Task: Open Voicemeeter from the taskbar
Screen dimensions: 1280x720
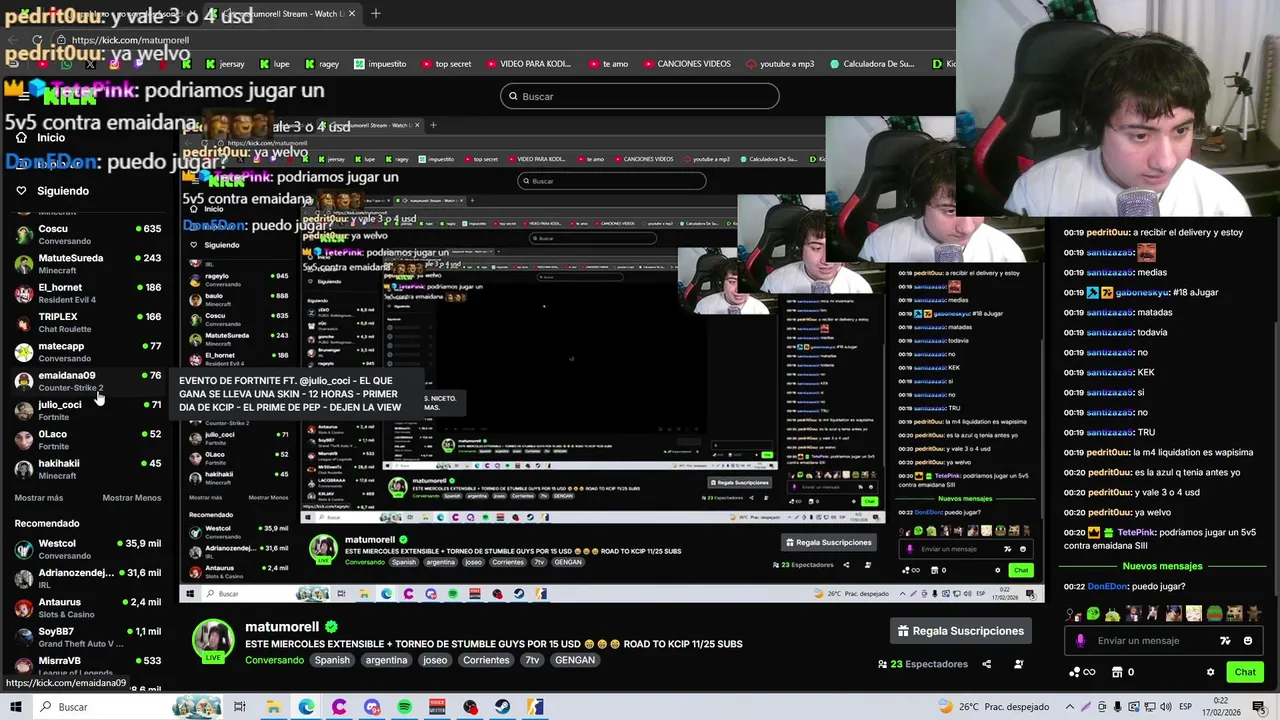Action: point(437,707)
